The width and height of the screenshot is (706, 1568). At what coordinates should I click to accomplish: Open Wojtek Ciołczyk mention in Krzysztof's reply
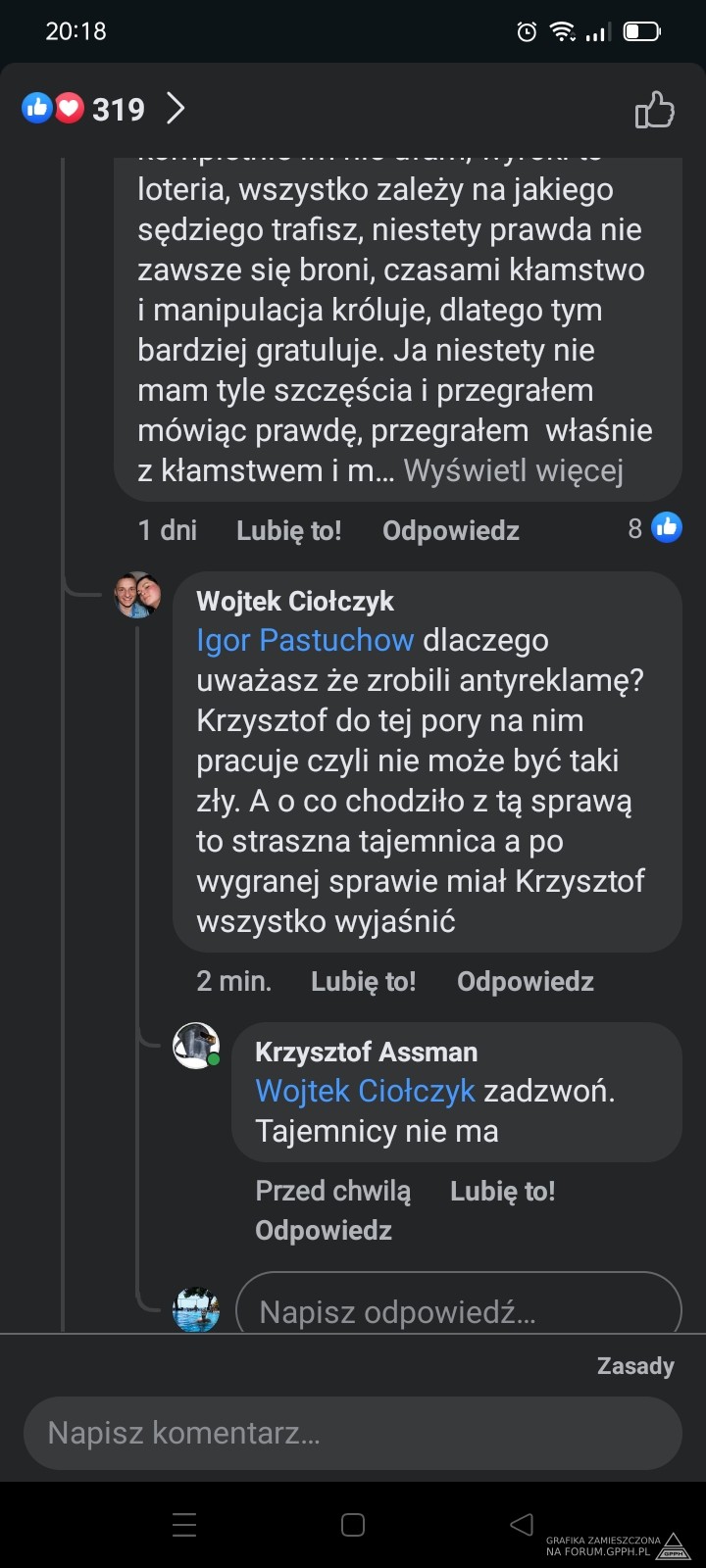365,1091
